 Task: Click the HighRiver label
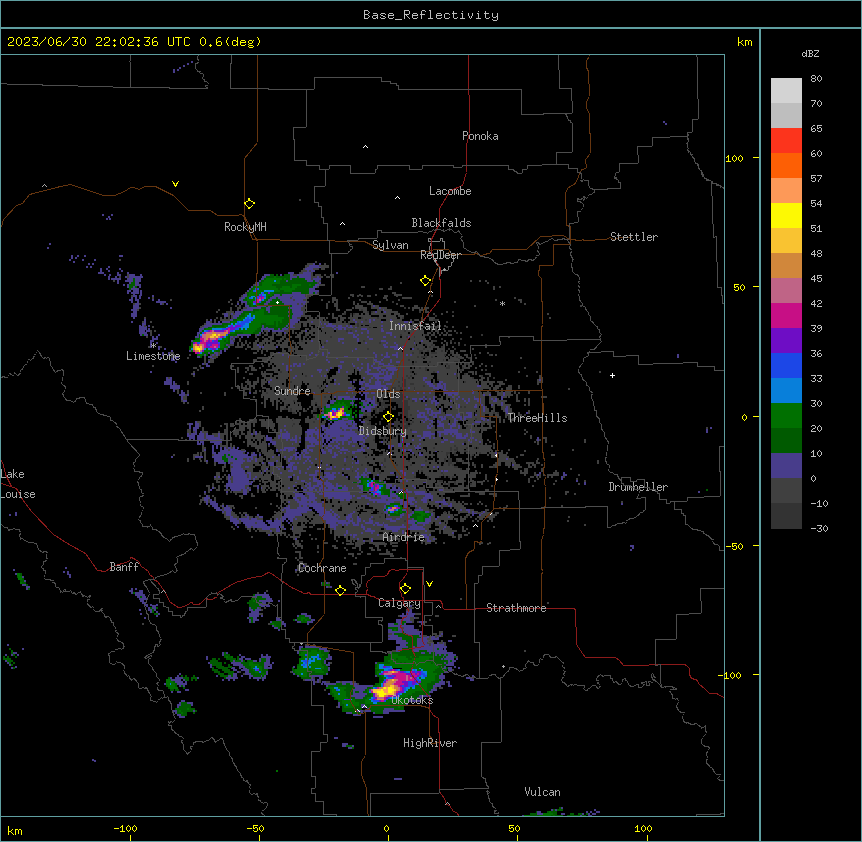click(430, 743)
